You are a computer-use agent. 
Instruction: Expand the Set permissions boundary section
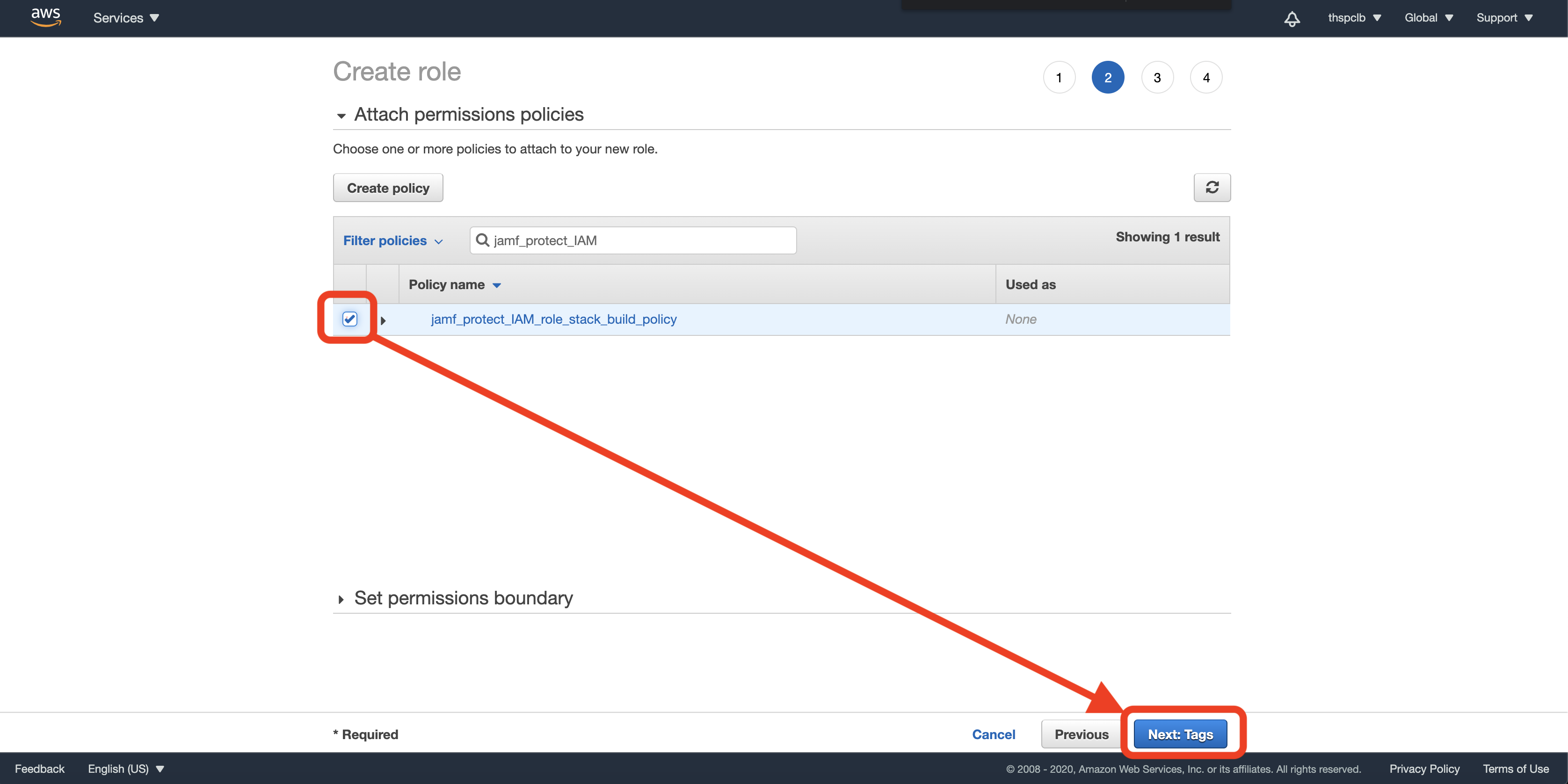pos(341,599)
